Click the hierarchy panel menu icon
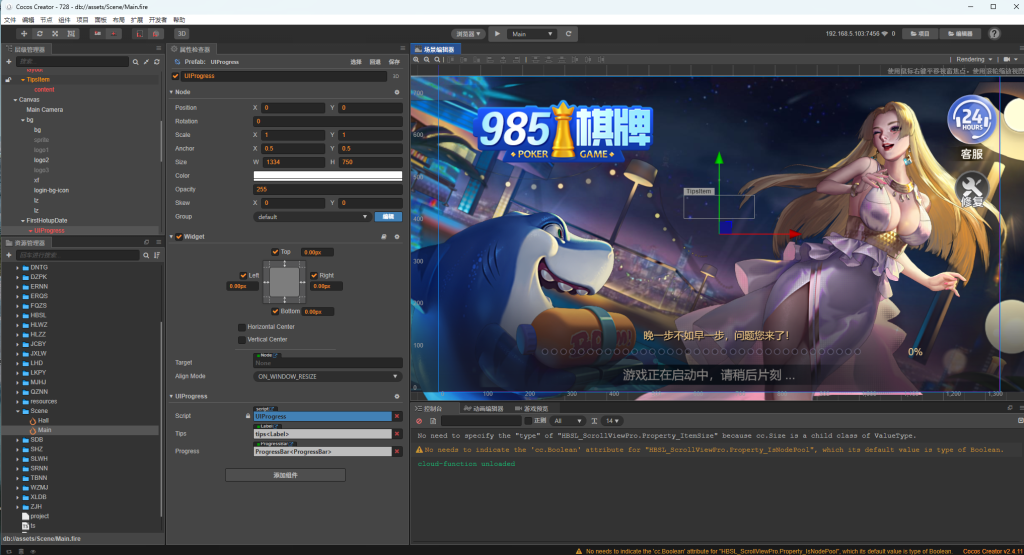This screenshot has width=1024, height=555. (158, 48)
